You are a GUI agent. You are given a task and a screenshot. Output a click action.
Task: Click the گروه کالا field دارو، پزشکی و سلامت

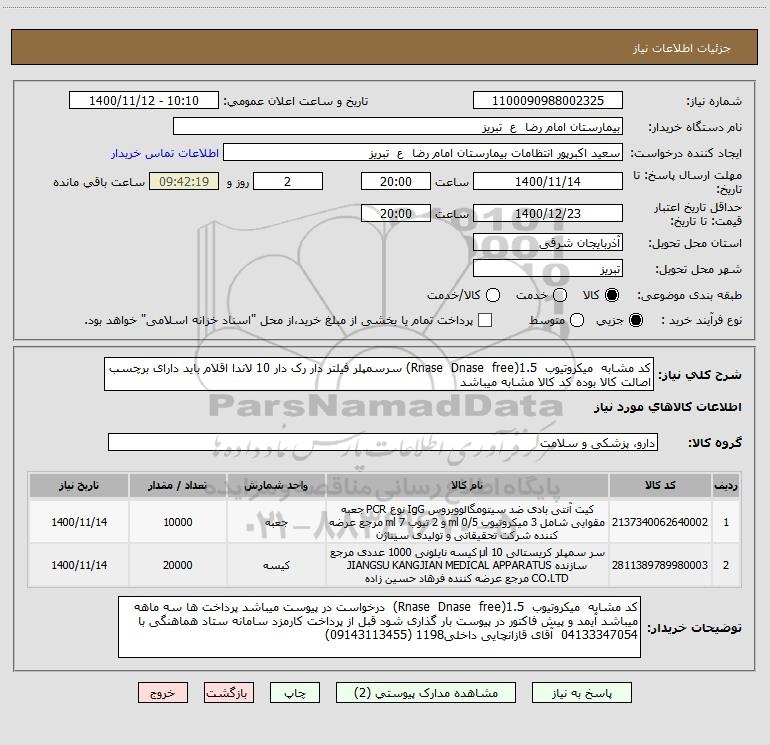383,442
